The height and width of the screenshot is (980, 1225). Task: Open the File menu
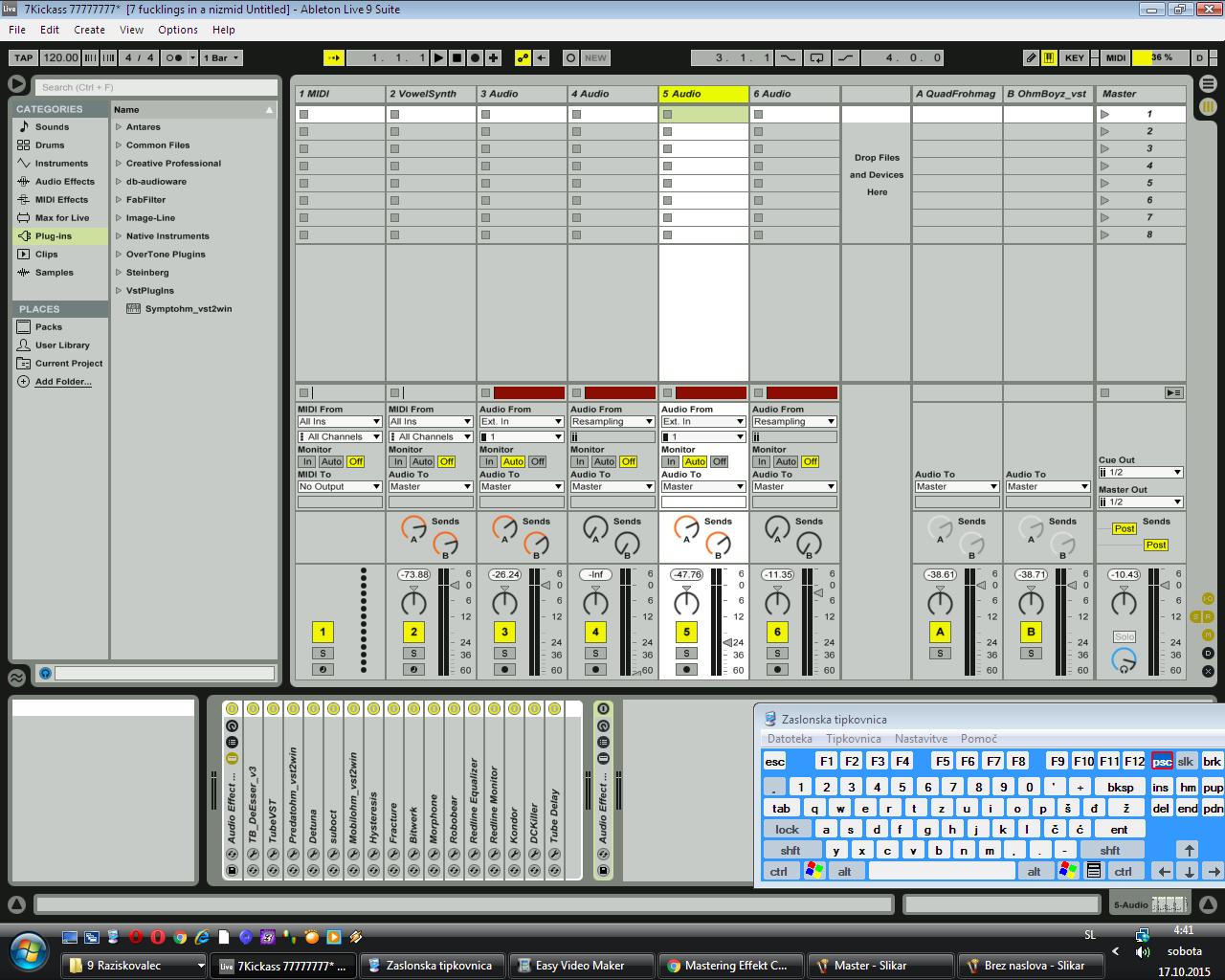17,30
